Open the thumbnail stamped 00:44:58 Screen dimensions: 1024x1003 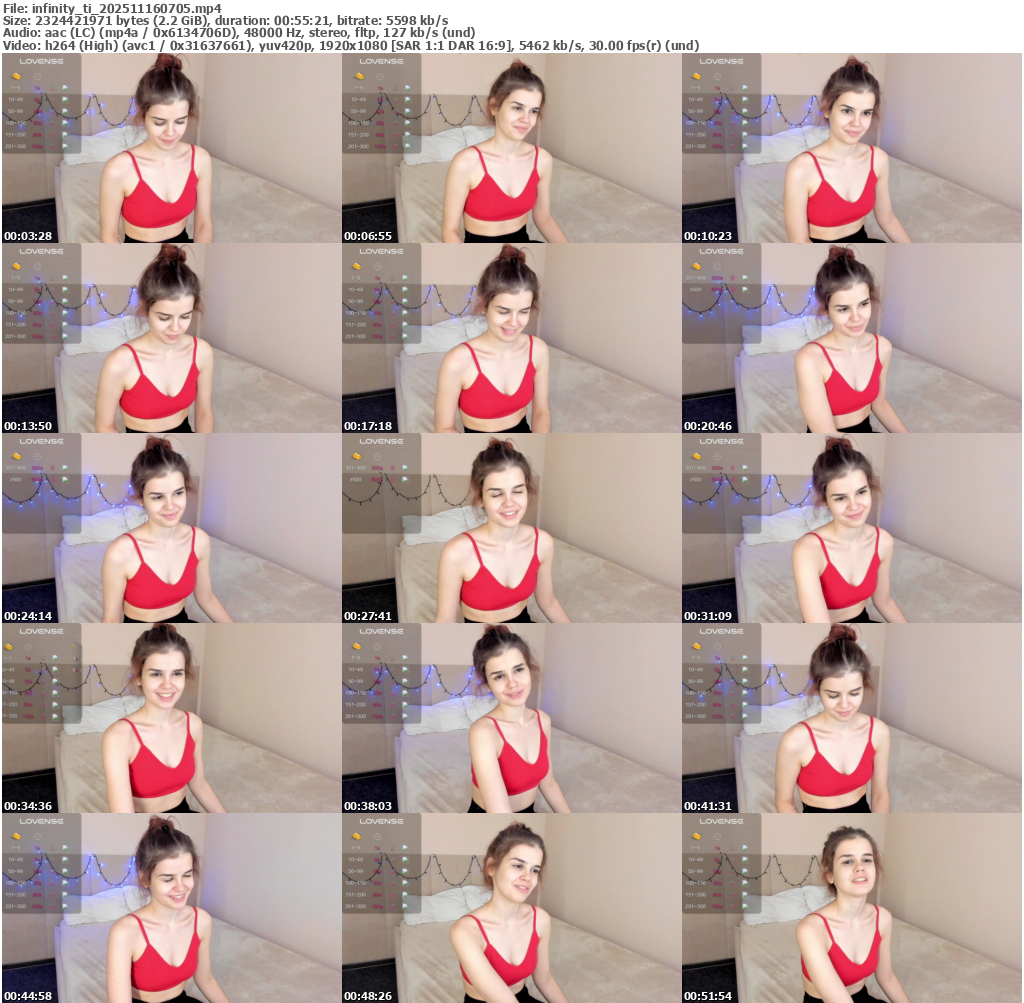click(x=171, y=908)
